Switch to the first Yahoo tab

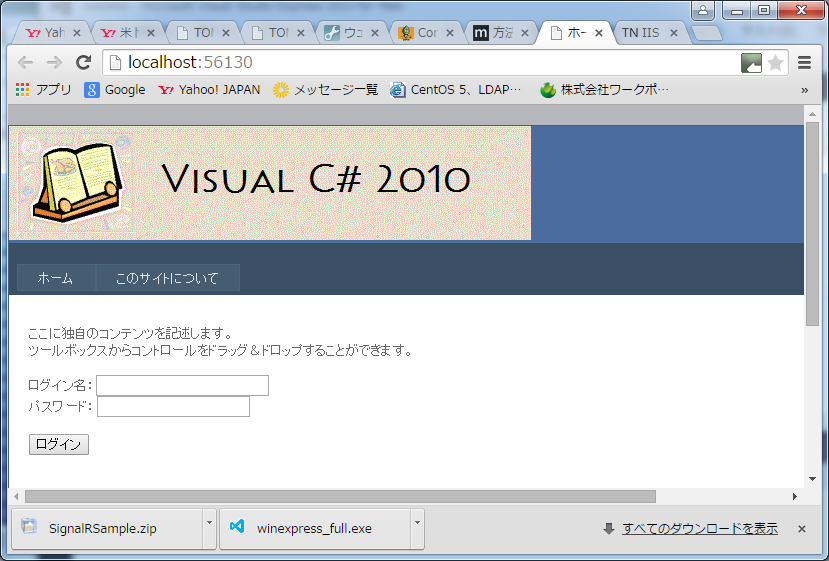(x=52, y=33)
